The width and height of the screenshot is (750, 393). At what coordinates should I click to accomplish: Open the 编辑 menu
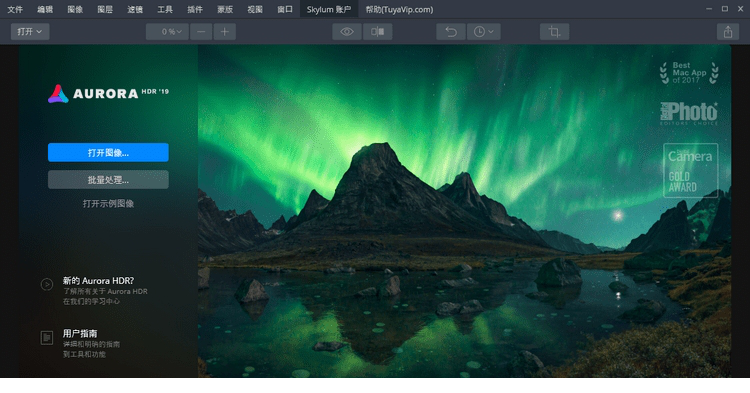[45, 9]
